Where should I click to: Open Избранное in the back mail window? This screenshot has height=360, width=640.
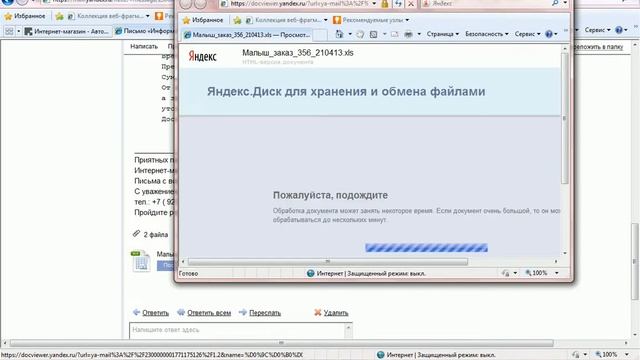coord(25,16)
